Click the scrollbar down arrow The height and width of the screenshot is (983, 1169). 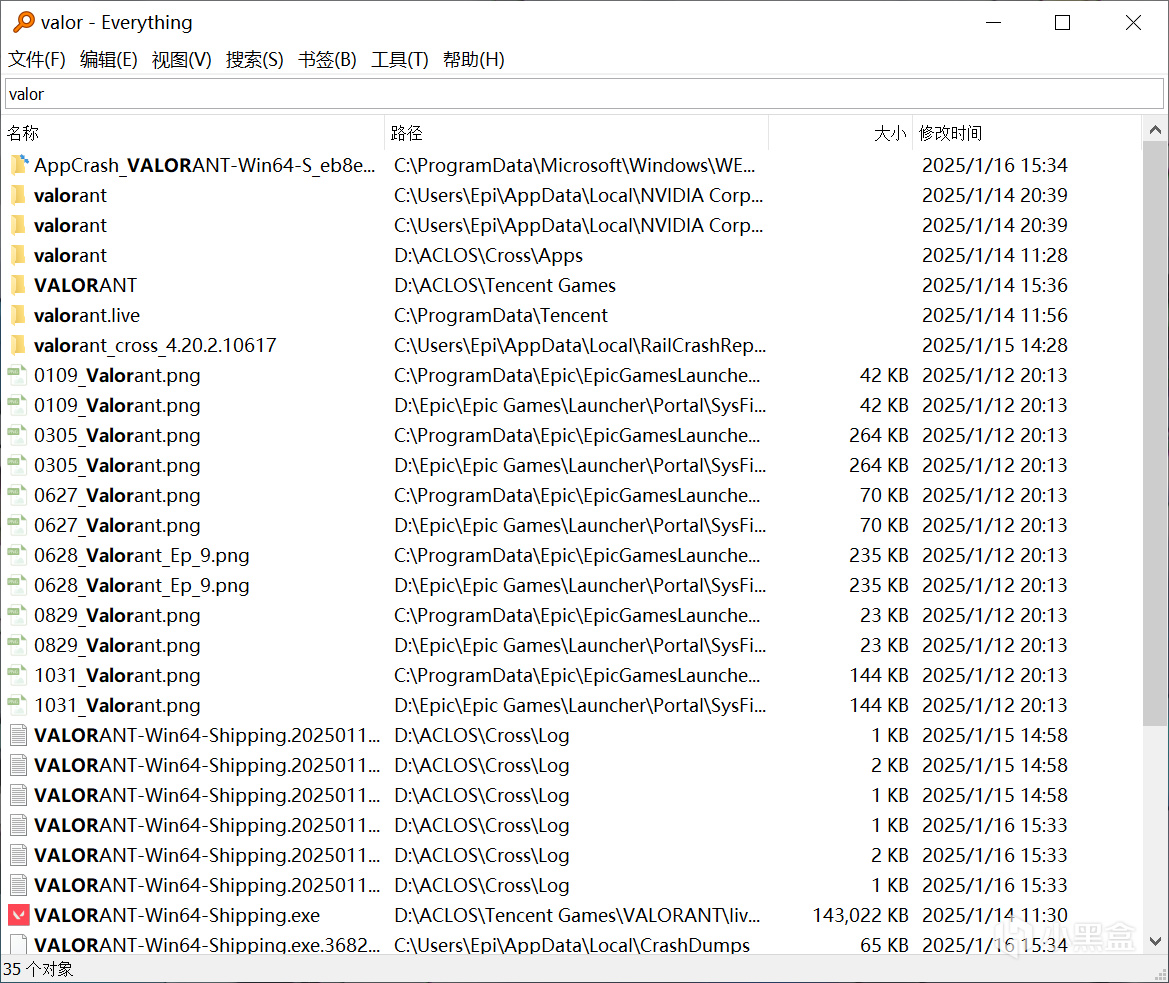click(x=1155, y=941)
